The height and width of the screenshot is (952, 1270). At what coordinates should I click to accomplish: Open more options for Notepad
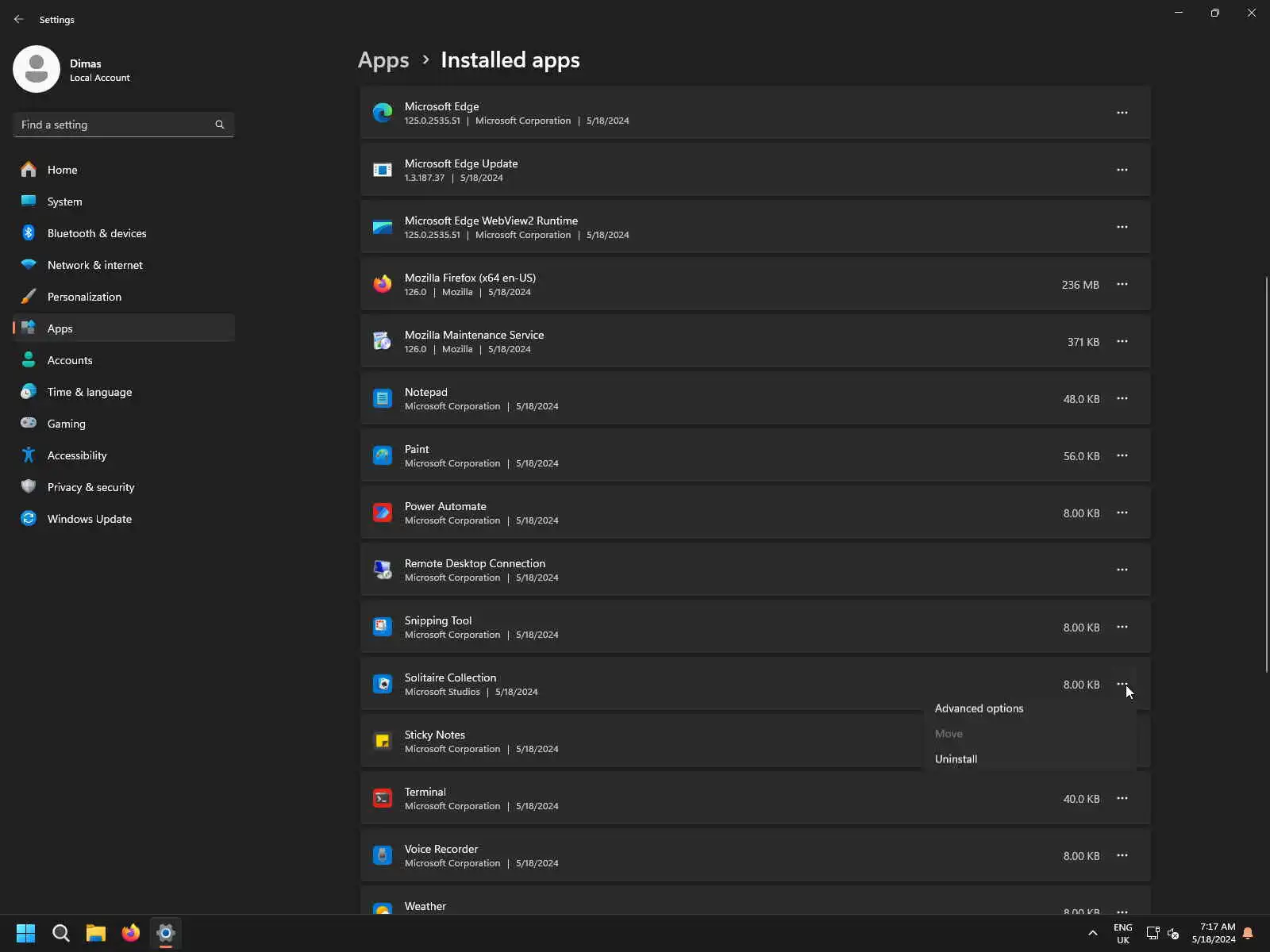[x=1122, y=398]
